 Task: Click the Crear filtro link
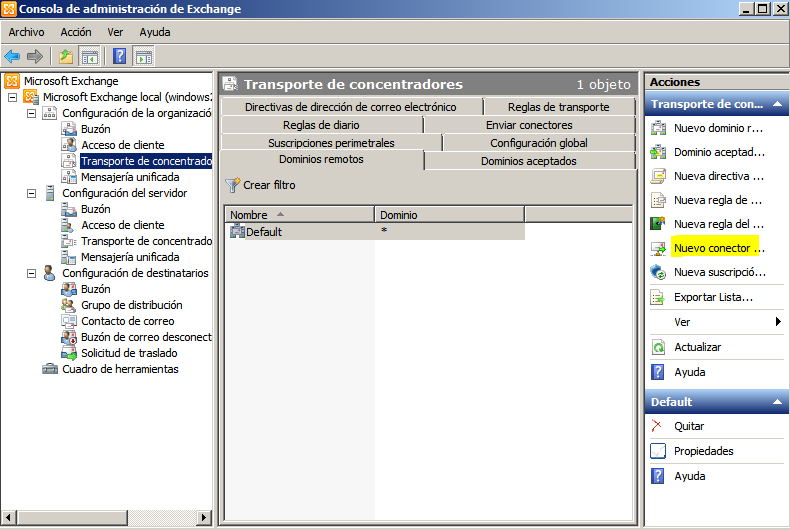tap(270, 185)
